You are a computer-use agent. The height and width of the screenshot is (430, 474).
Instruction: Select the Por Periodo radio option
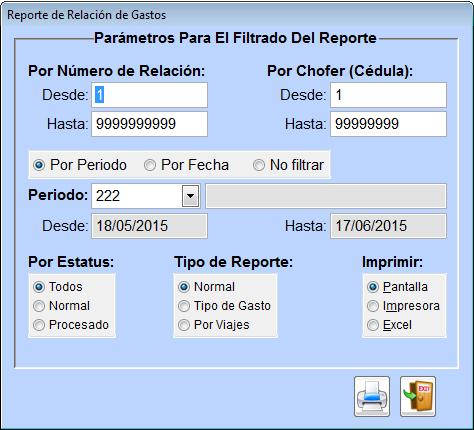80,165
